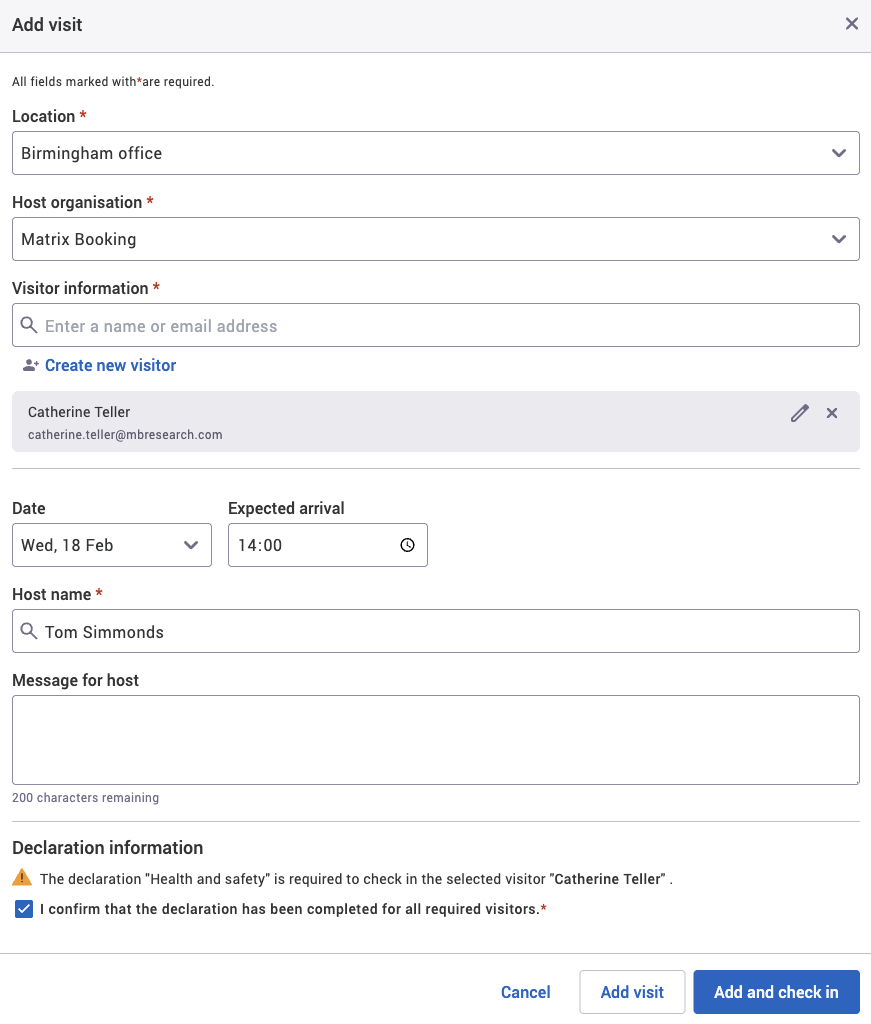Click the magnifier icon in Host name field
Screen dimensions: 871x1024
click(28, 631)
